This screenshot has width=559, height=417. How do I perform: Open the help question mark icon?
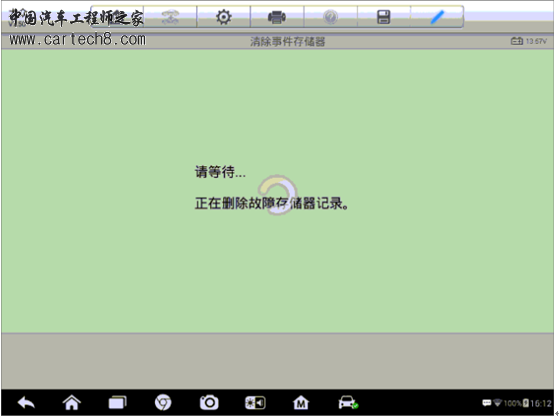point(330,17)
